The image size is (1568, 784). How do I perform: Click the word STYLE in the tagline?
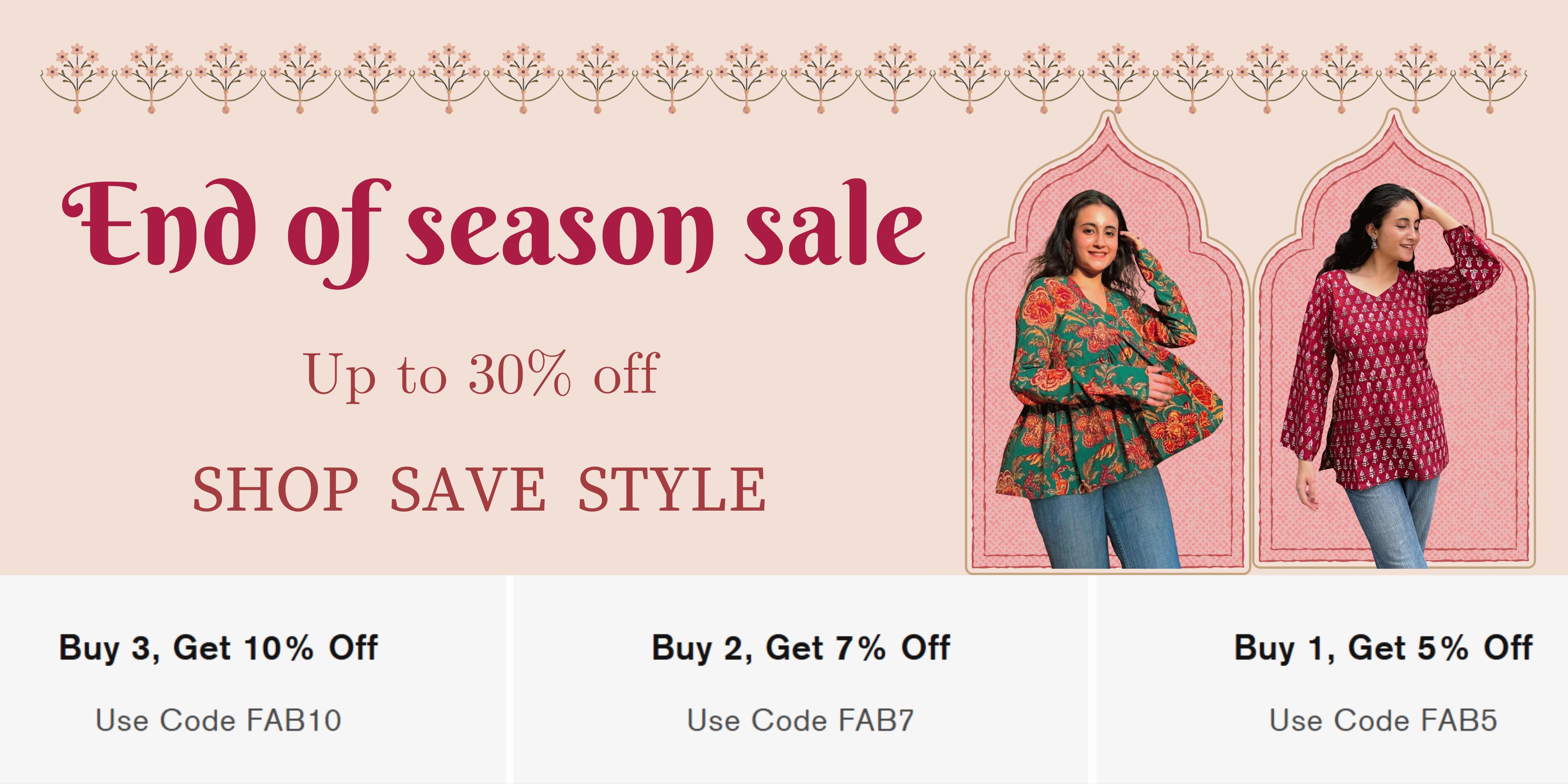tap(672, 489)
